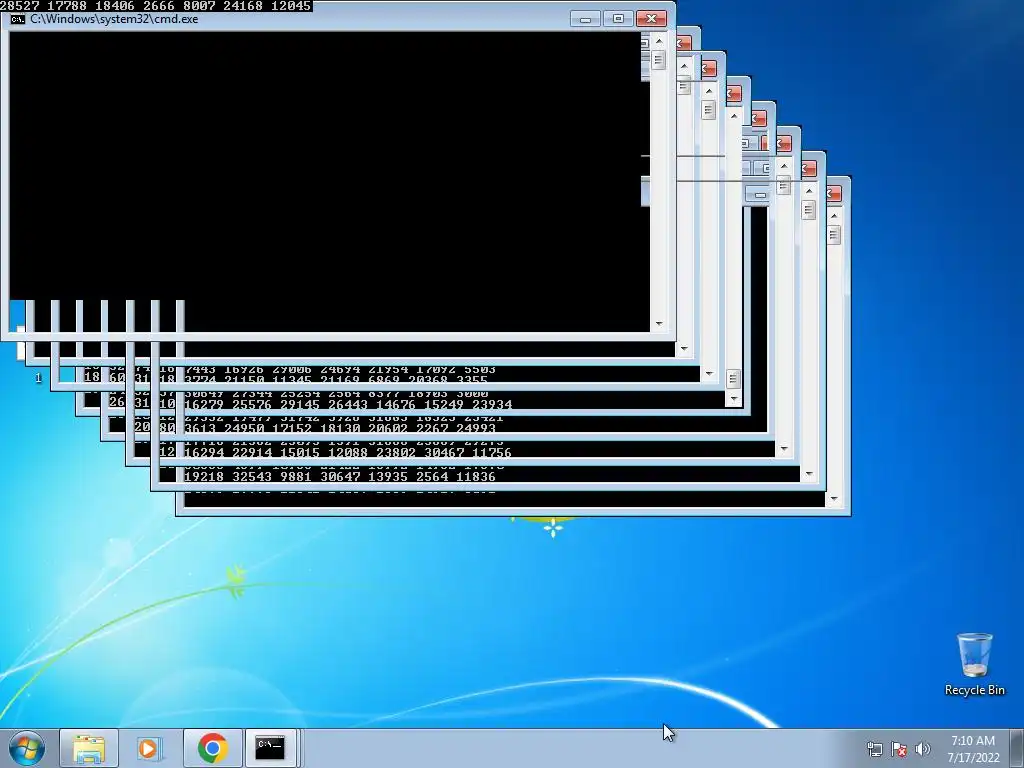Click the row '19218 32543 9881 30647'
The image size is (1024, 768).
(340, 477)
